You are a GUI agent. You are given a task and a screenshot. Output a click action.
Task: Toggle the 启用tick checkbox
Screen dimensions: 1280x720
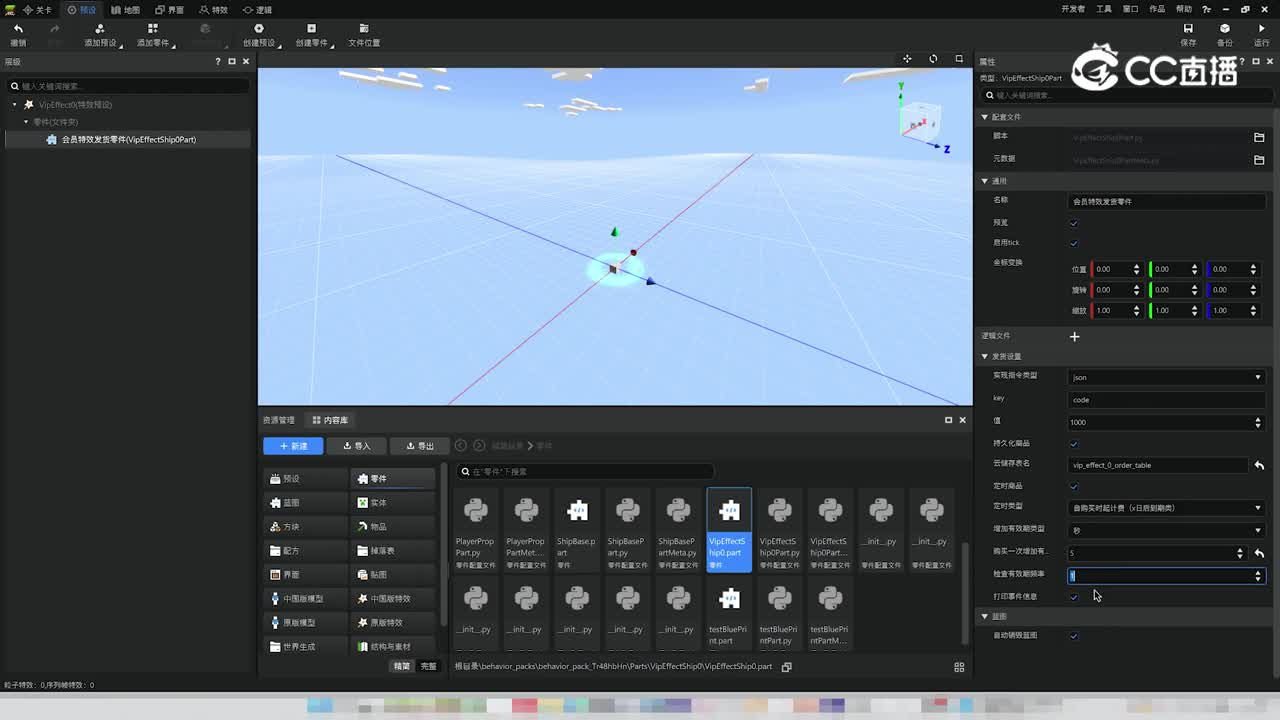click(1074, 243)
